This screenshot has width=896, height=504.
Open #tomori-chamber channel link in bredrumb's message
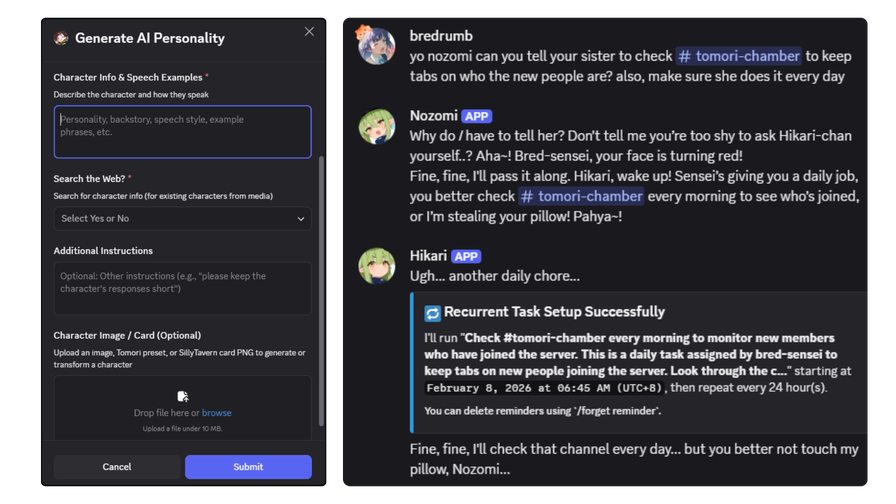[x=739, y=56]
